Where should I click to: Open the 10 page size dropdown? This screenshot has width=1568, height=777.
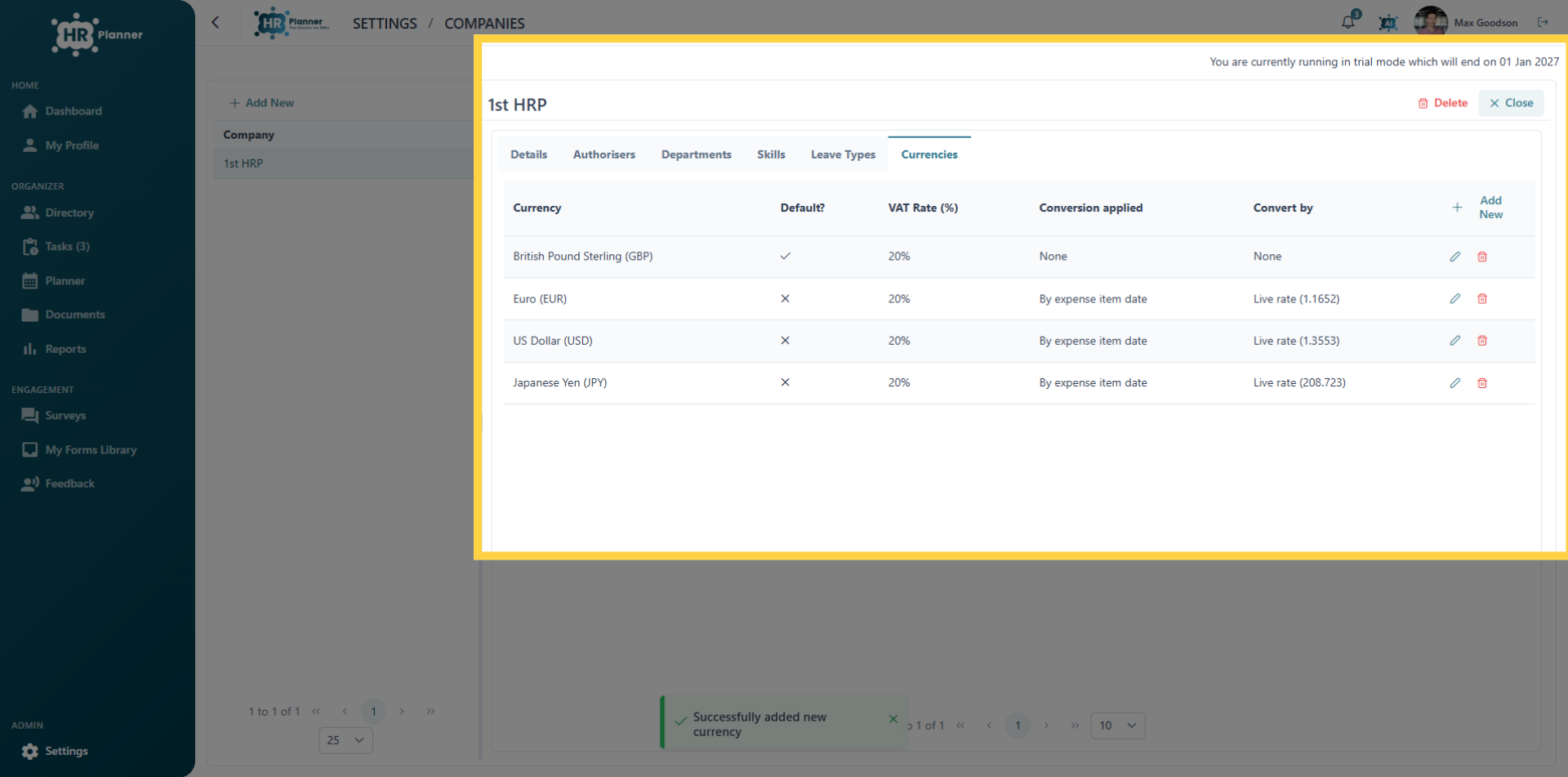click(x=1118, y=726)
